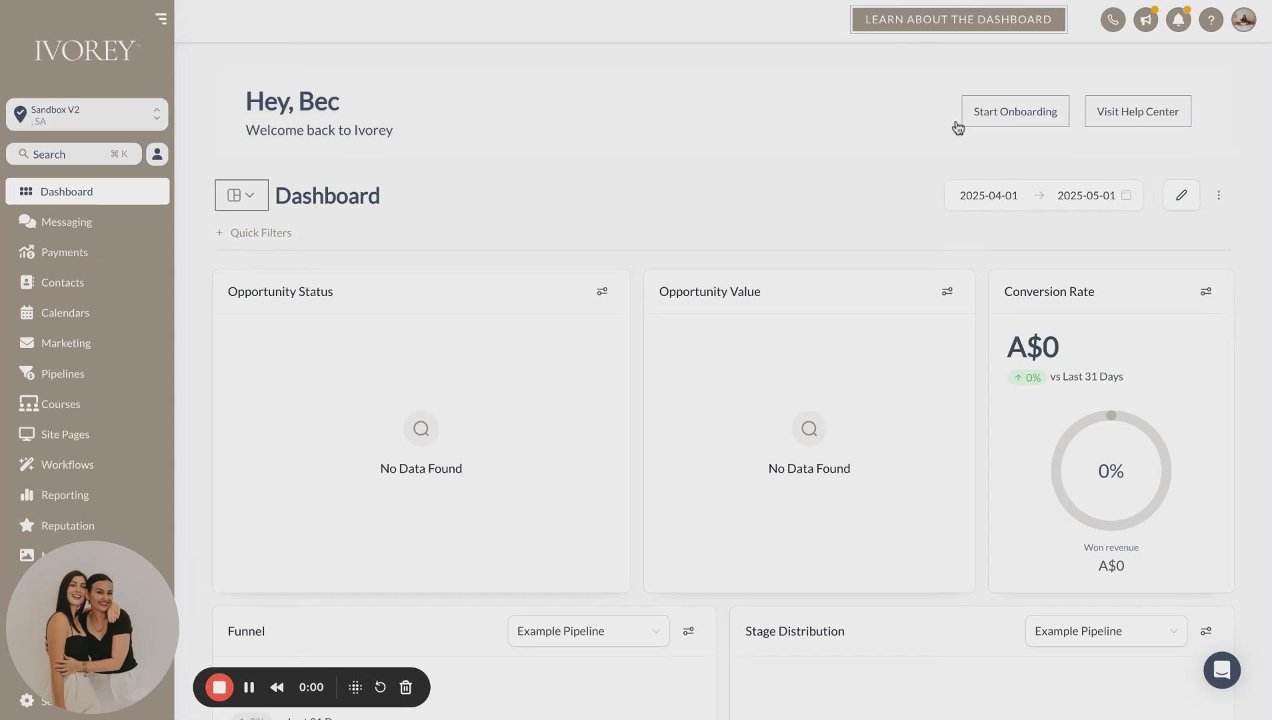Click Visit Help Center button
This screenshot has height=720, width=1272.
point(1137,111)
